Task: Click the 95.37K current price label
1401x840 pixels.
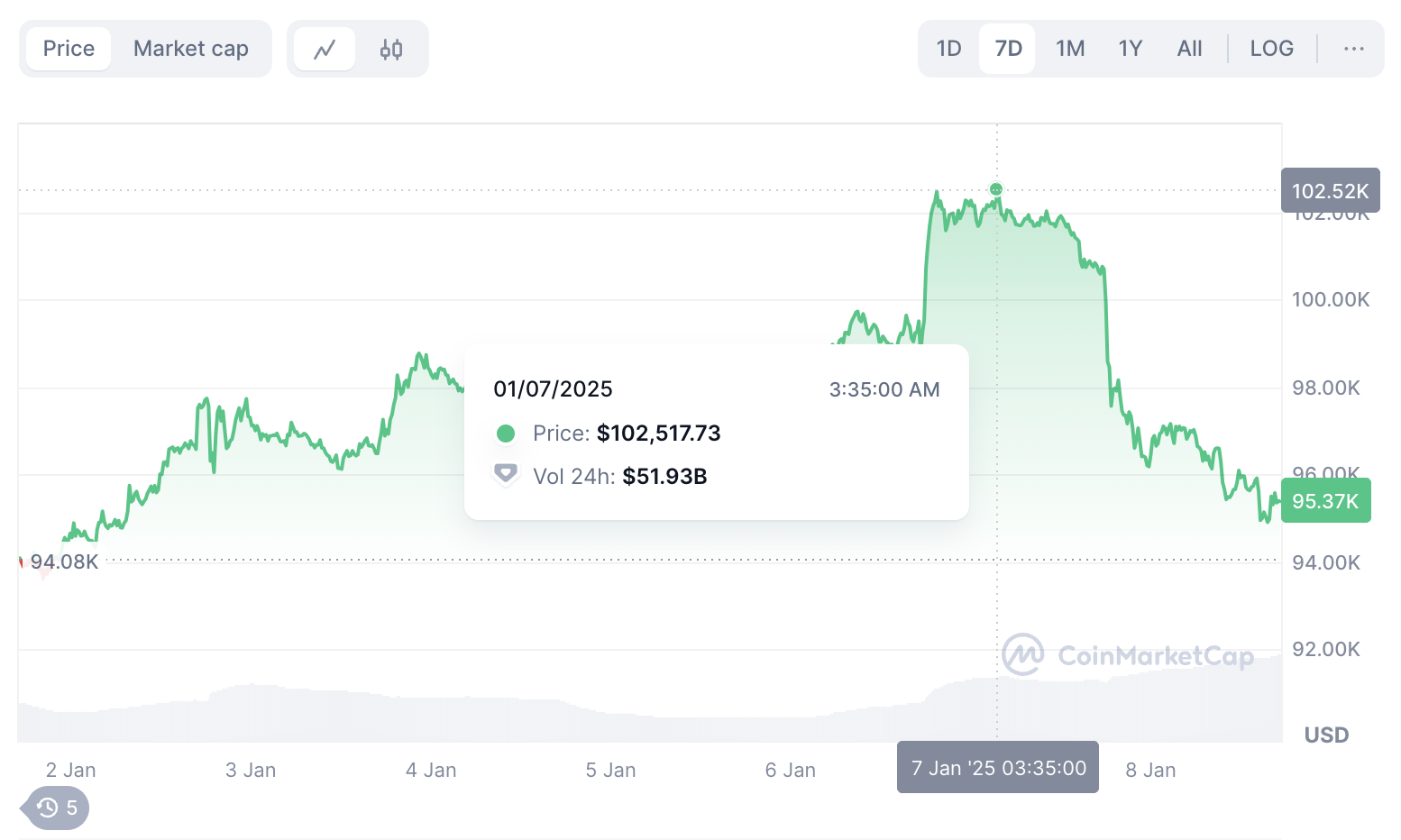Action: click(x=1325, y=500)
